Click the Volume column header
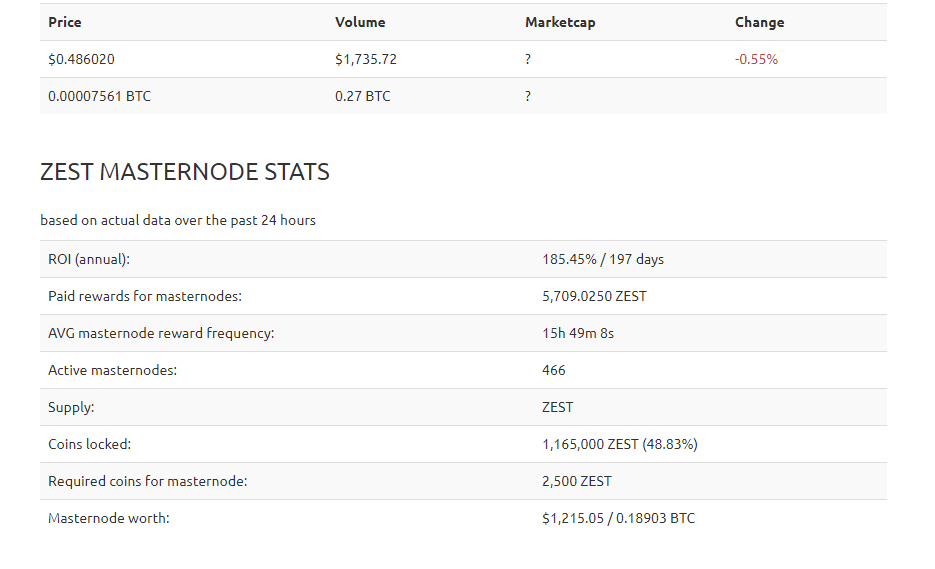 [360, 22]
